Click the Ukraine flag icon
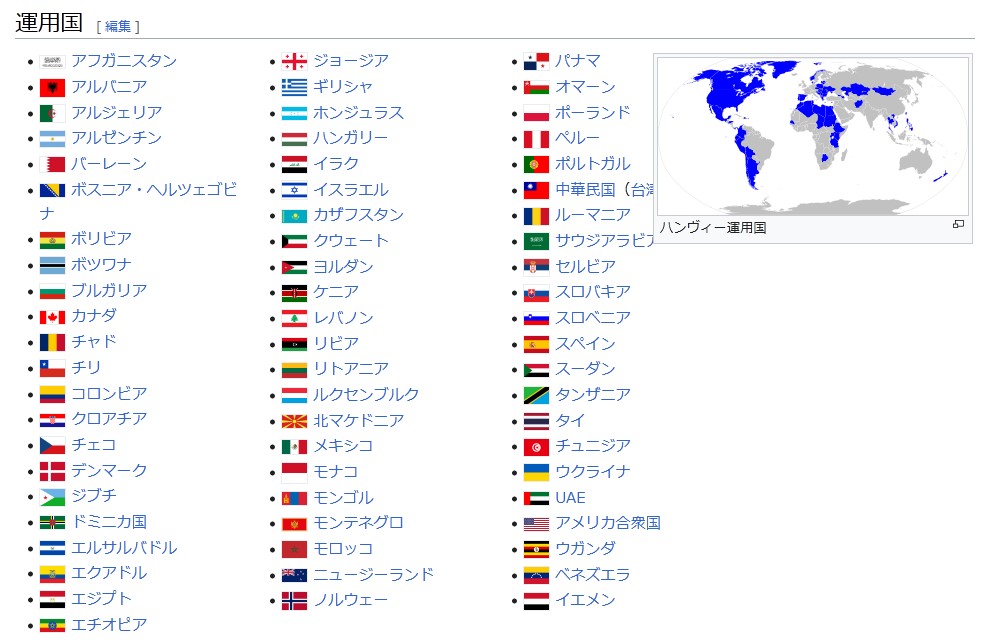The height and width of the screenshot is (642, 988). pos(536,472)
